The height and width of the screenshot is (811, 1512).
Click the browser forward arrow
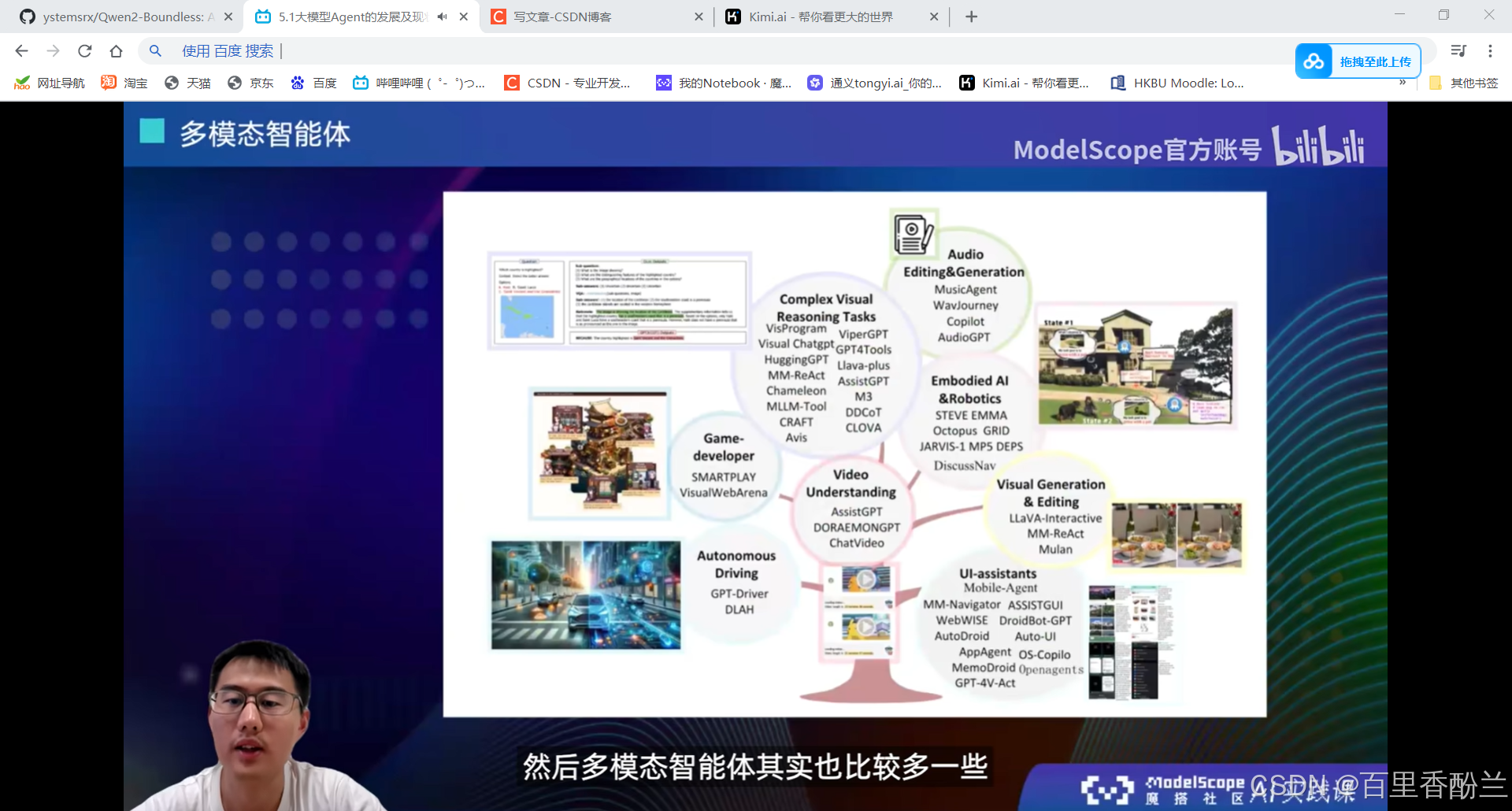[53, 51]
